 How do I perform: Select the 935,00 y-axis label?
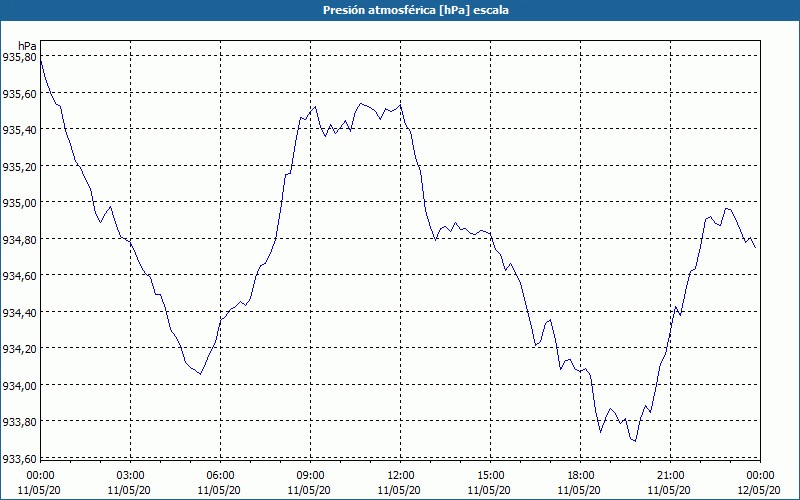pyautogui.click(x=19, y=203)
